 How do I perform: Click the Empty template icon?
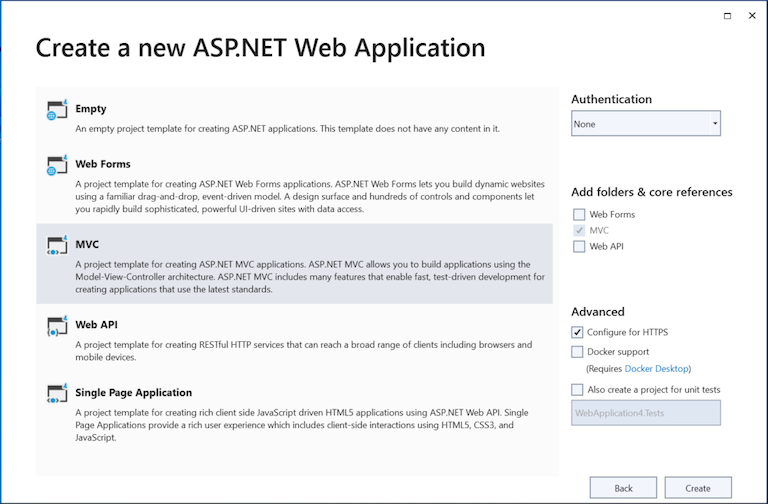(x=57, y=111)
